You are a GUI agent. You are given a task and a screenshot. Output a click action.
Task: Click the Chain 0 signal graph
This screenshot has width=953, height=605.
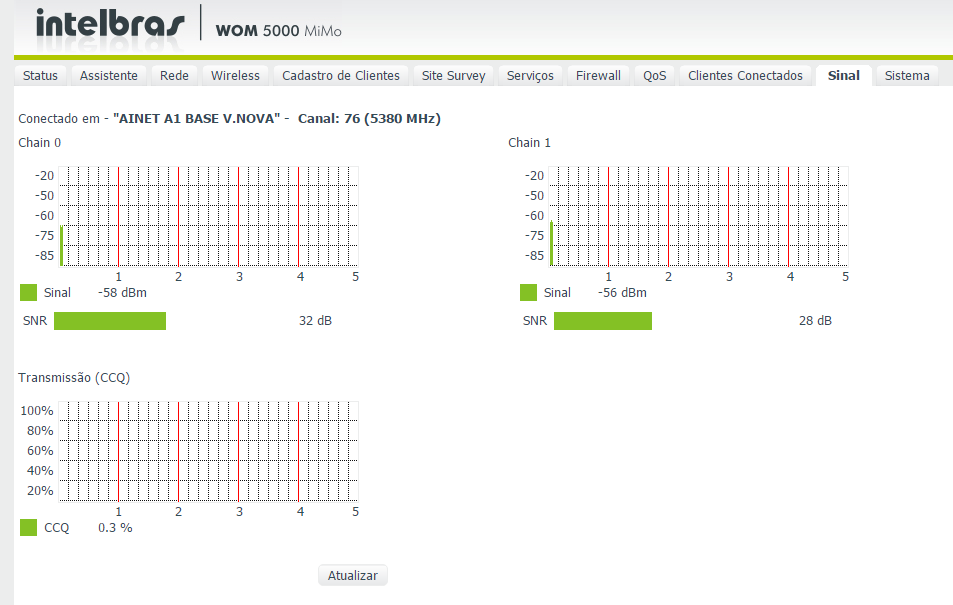208,216
